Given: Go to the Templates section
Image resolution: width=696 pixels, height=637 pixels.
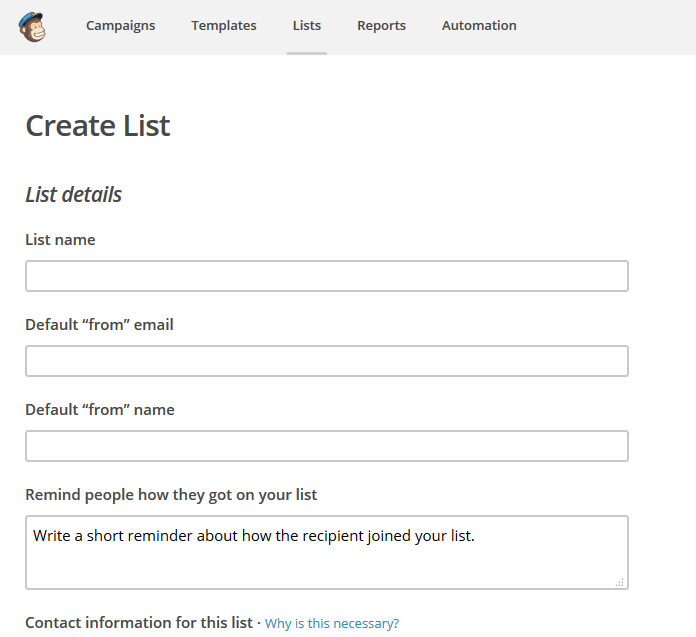Looking at the screenshot, I should pyautogui.click(x=224, y=26).
